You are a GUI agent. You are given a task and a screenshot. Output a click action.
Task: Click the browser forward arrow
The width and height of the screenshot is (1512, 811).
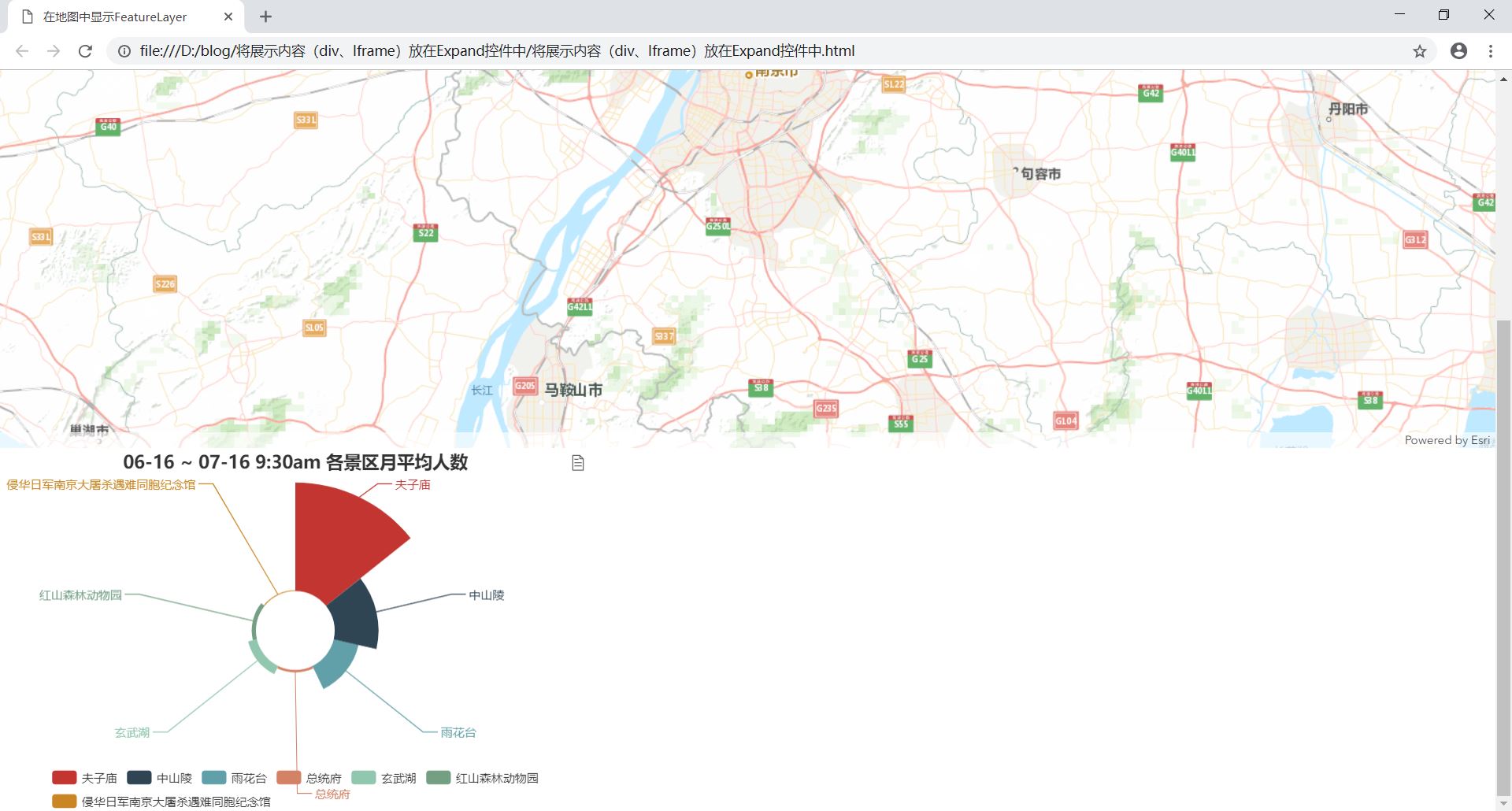tap(54, 51)
